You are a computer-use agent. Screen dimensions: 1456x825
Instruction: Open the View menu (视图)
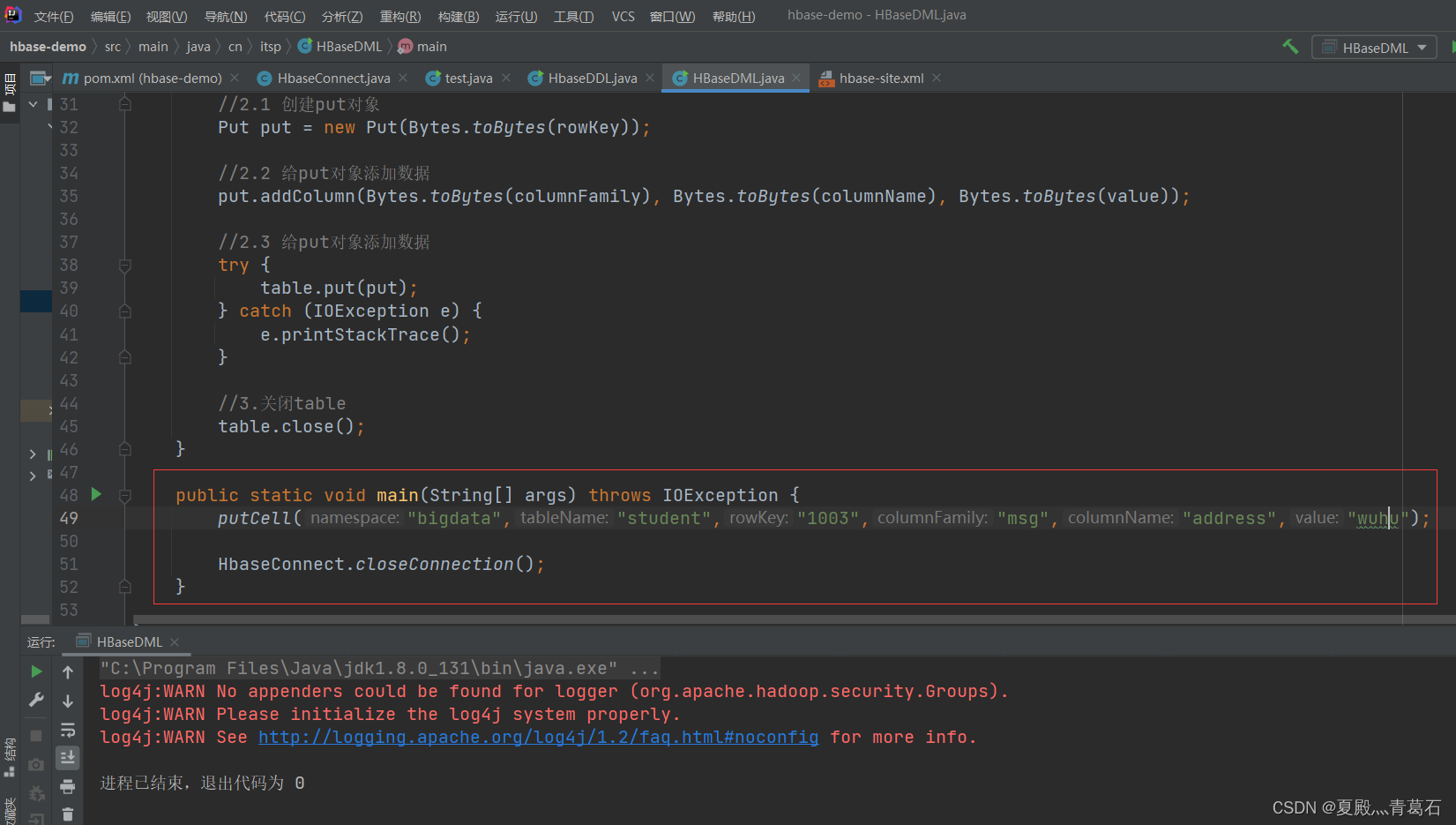click(x=167, y=17)
